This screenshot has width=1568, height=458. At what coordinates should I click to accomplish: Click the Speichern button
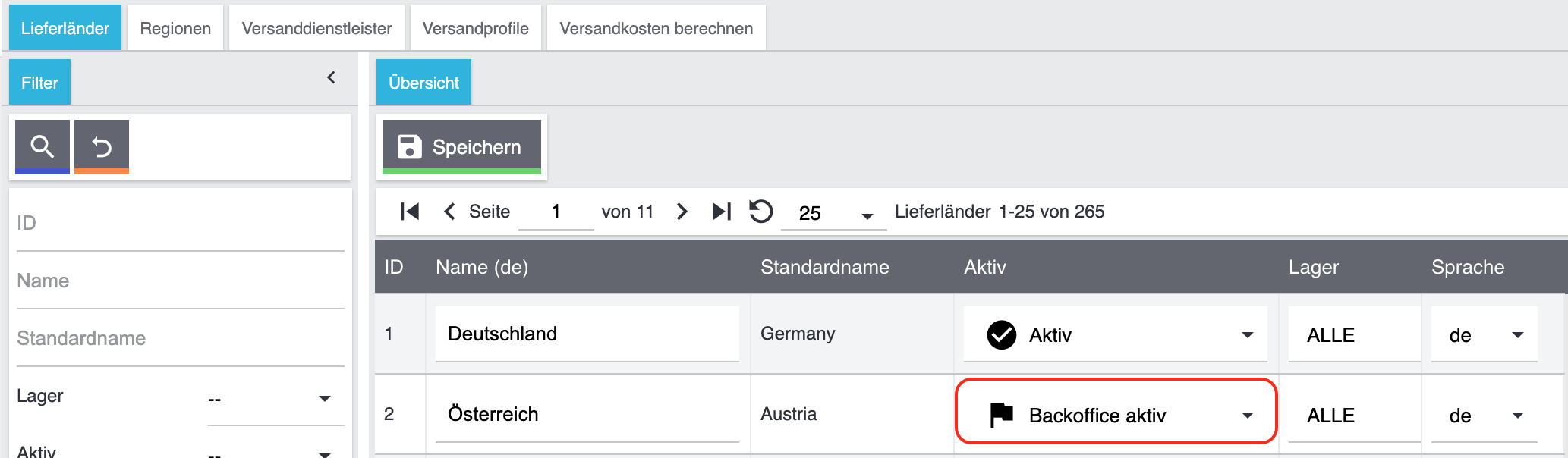click(461, 146)
